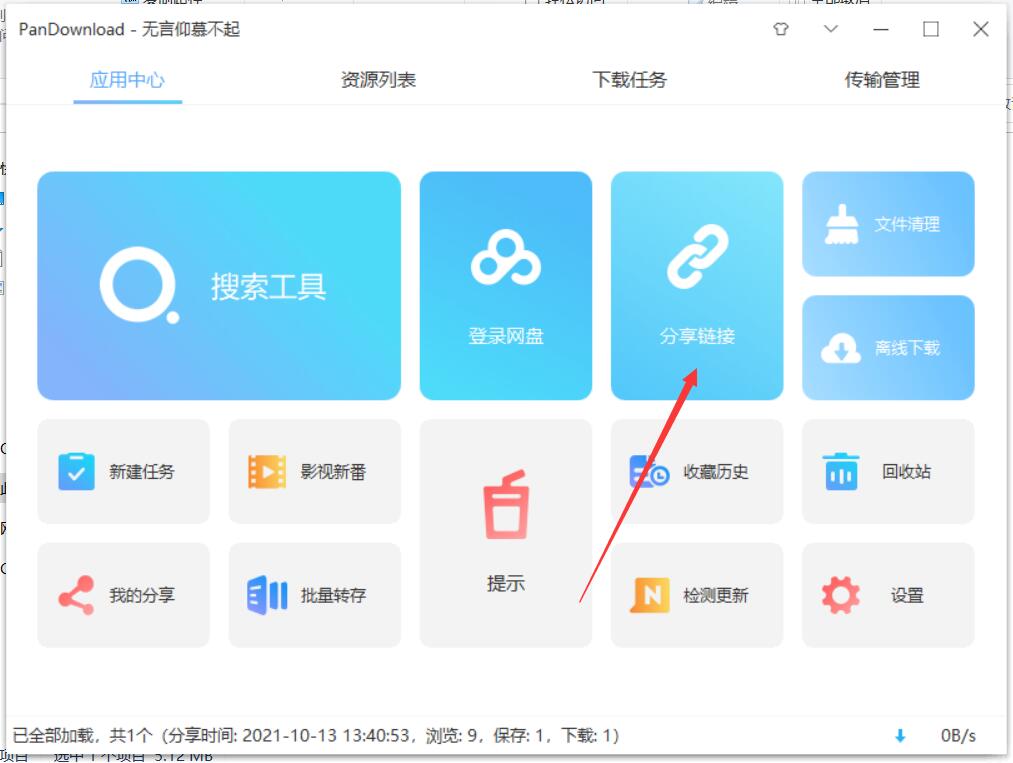The image size is (1013, 763).
Task: Click the shirt skin icon in title bar
Action: (x=781, y=29)
